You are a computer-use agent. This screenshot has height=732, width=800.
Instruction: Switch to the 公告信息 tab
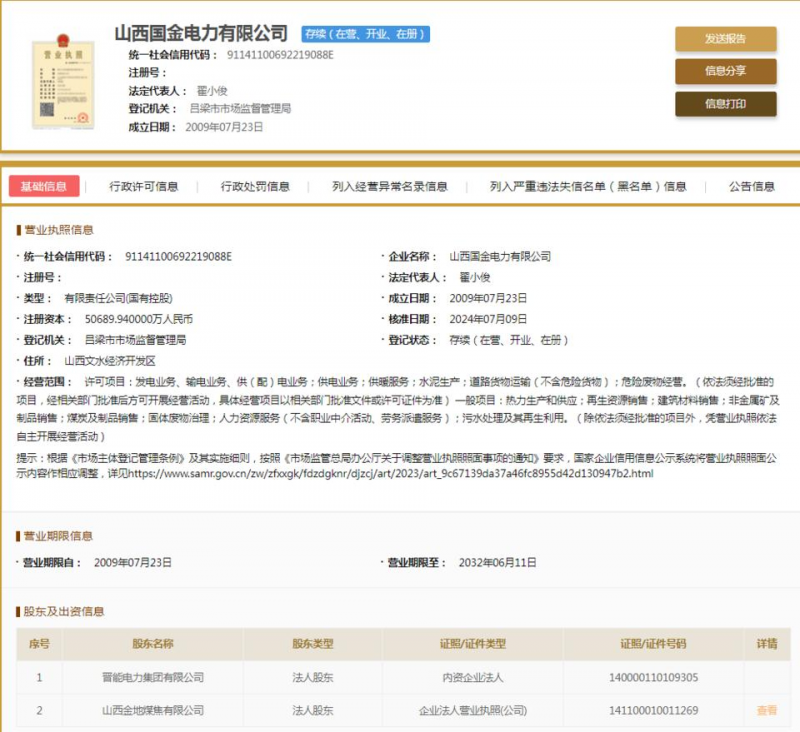click(x=751, y=186)
